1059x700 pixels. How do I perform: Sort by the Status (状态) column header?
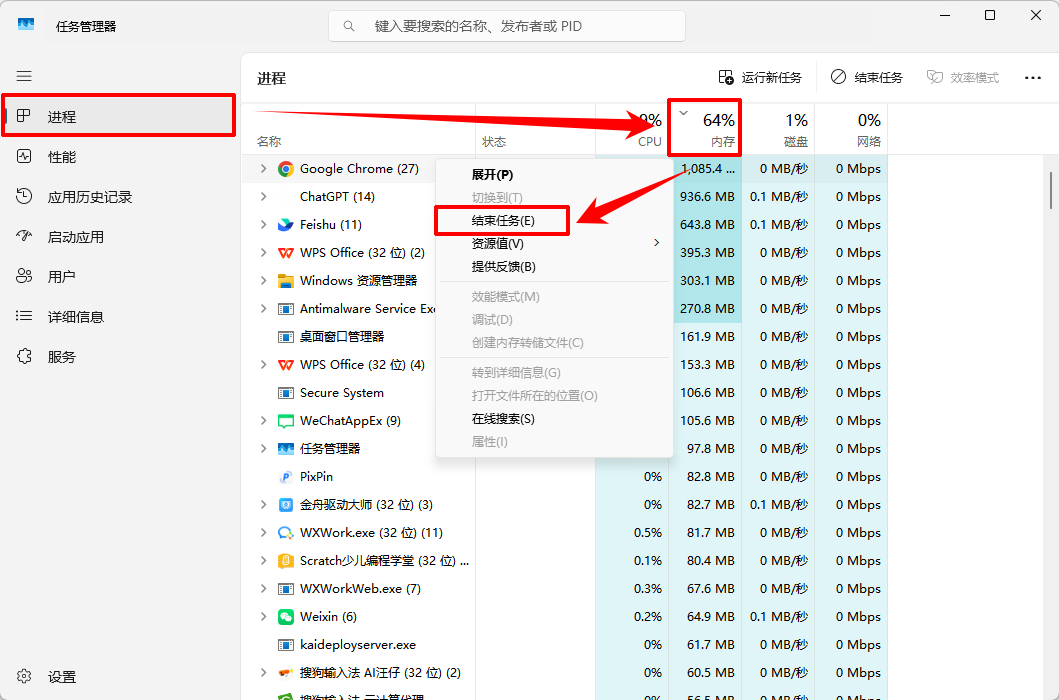click(x=494, y=141)
